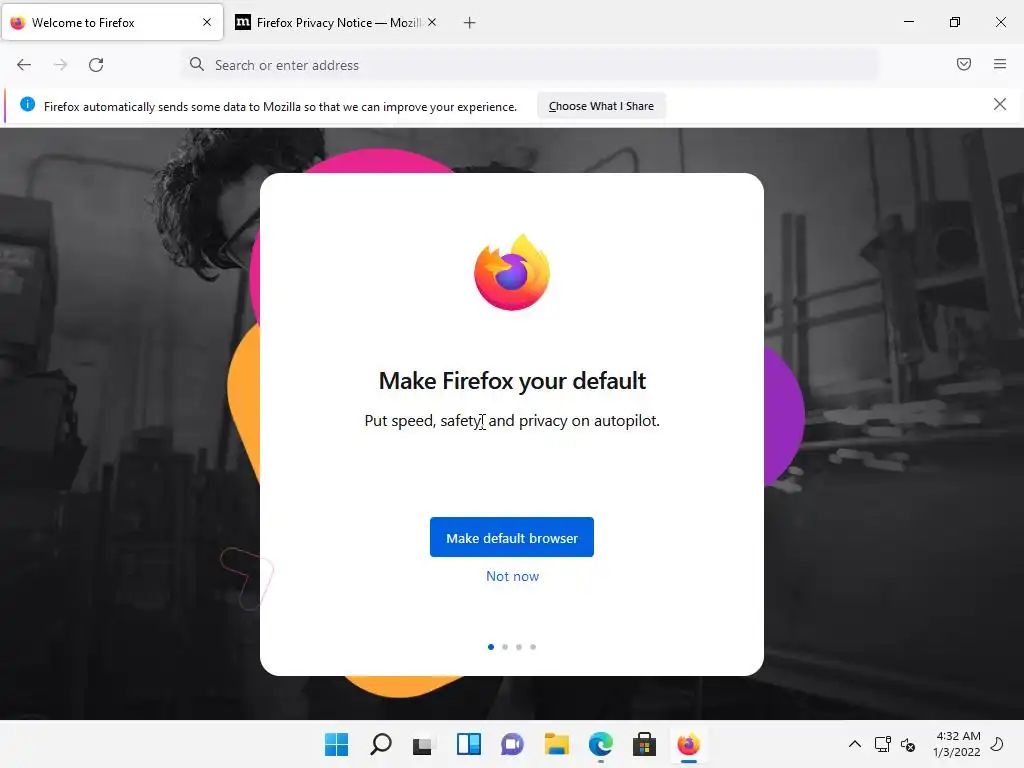Reload the current page

pos(96,65)
